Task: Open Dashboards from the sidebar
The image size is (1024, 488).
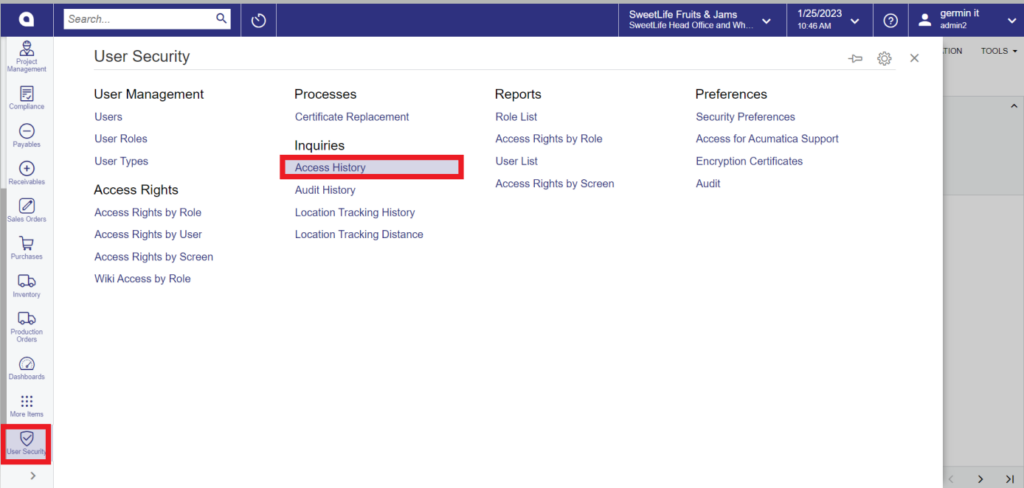Action: [27, 368]
